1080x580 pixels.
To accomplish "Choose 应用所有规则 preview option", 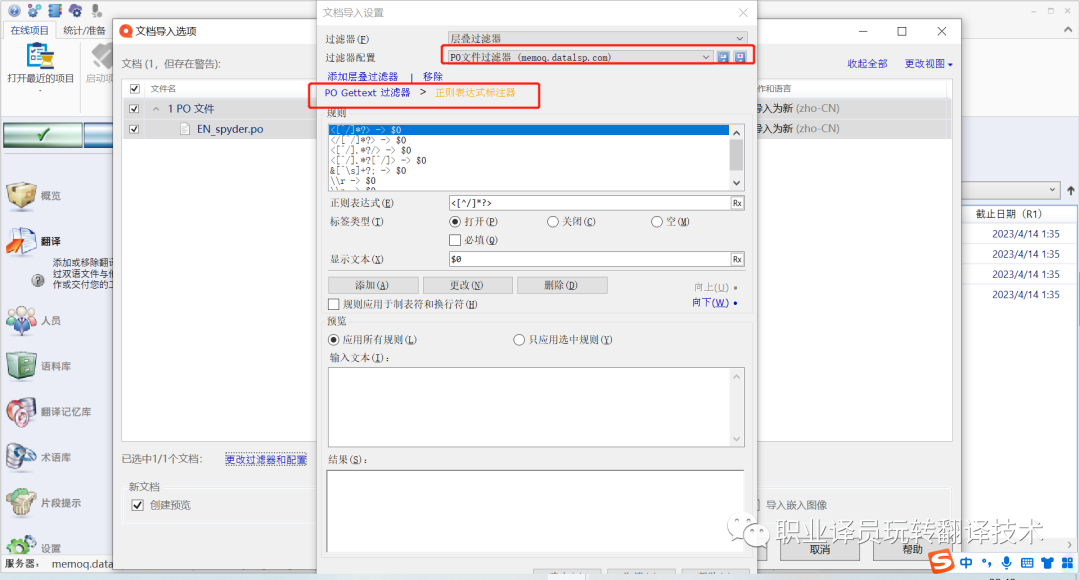I will tap(333, 340).
